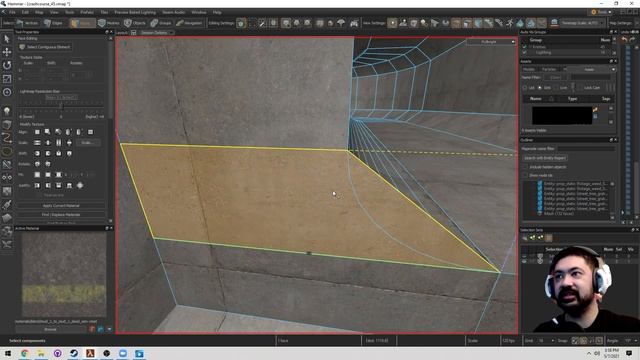Click Find / Replace Material button
This screenshot has width=640, height=360.
61,215
